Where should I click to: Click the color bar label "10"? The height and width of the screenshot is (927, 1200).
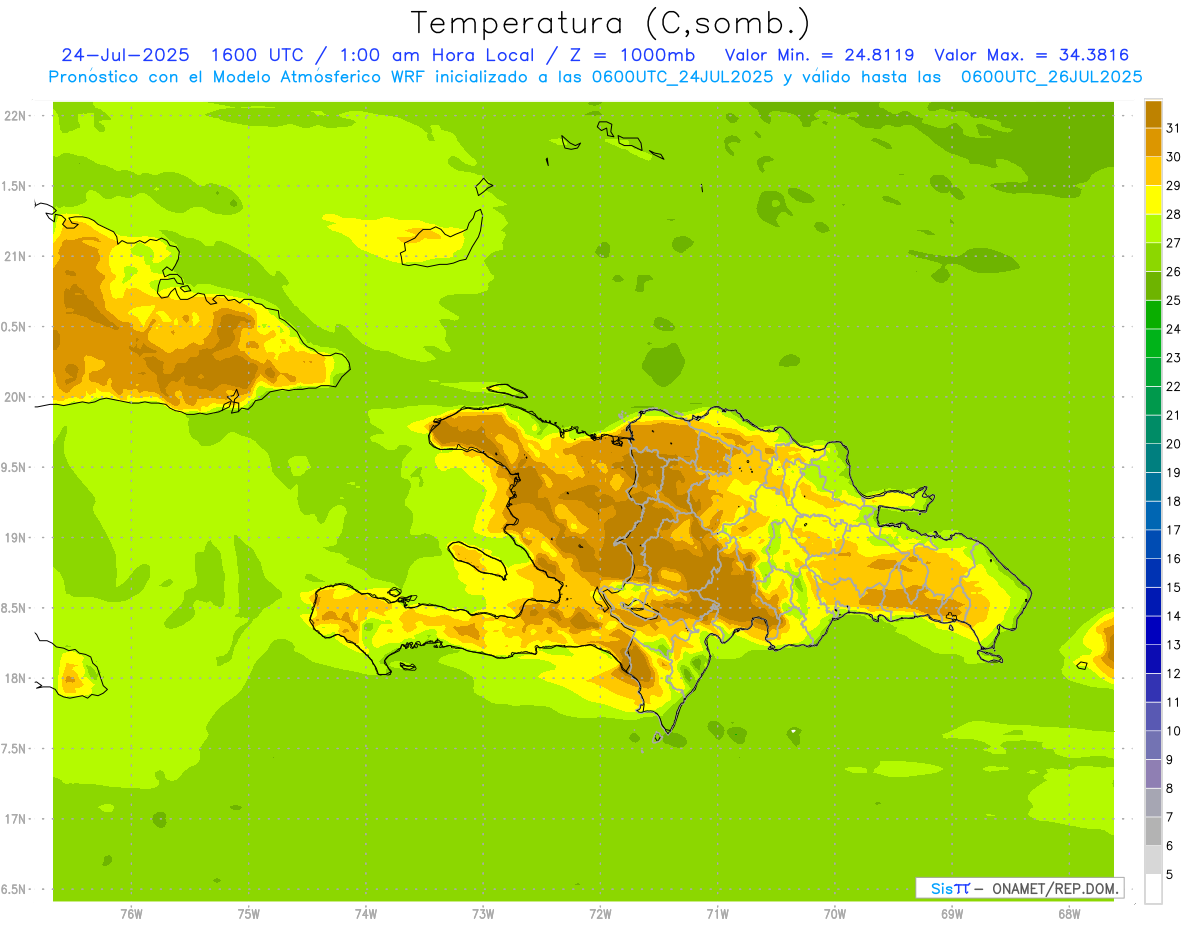point(1174,731)
